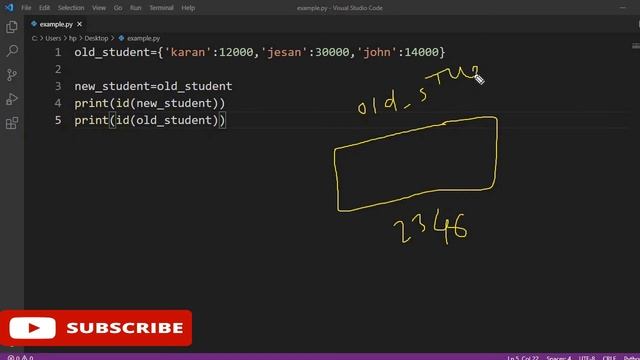Select line number 4 in the gutter
Viewport: 640px width, 360px height.
[x=58, y=103]
